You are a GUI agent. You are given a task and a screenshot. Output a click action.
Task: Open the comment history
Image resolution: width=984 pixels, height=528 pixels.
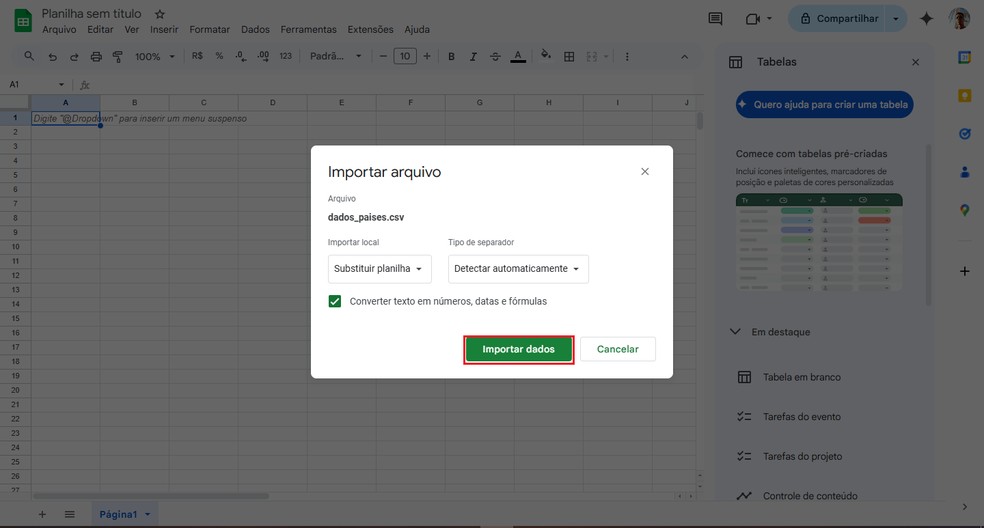coord(715,18)
